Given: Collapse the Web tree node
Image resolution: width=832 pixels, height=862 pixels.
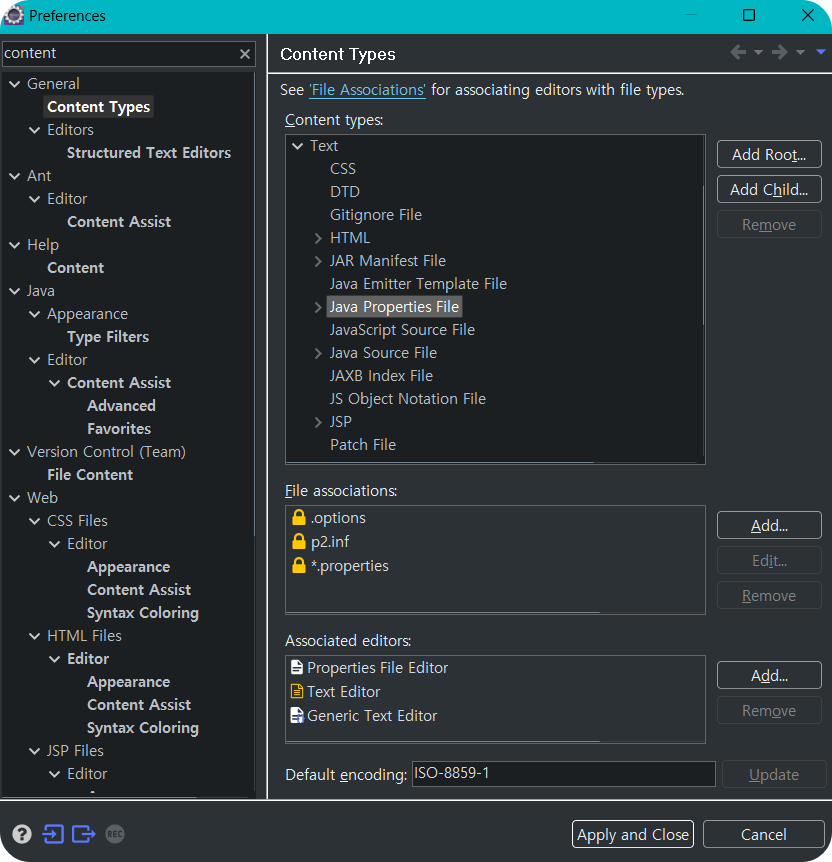Looking at the screenshot, I should [x=15, y=498].
